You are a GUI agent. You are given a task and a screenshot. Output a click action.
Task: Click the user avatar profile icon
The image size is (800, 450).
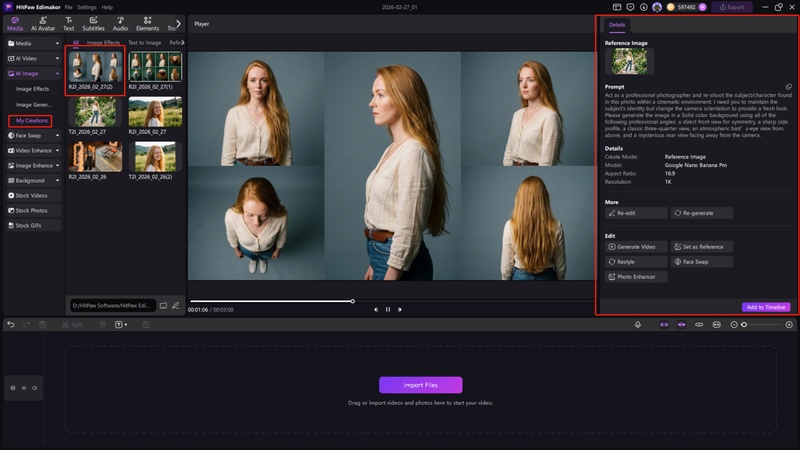[x=656, y=7]
